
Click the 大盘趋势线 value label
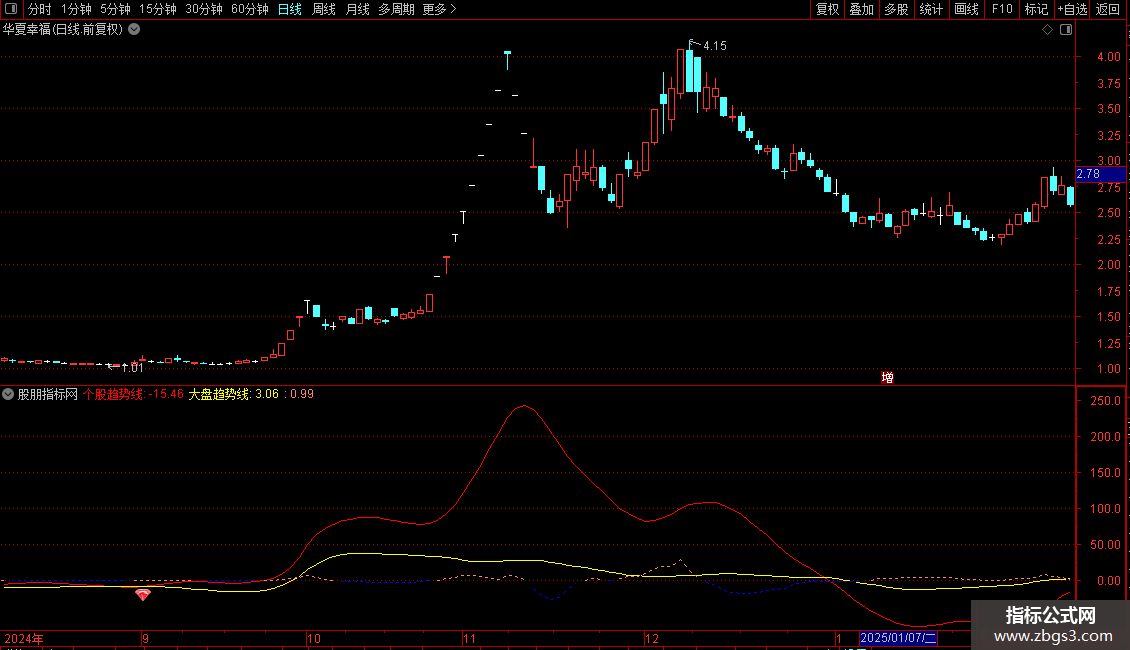point(233,394)
